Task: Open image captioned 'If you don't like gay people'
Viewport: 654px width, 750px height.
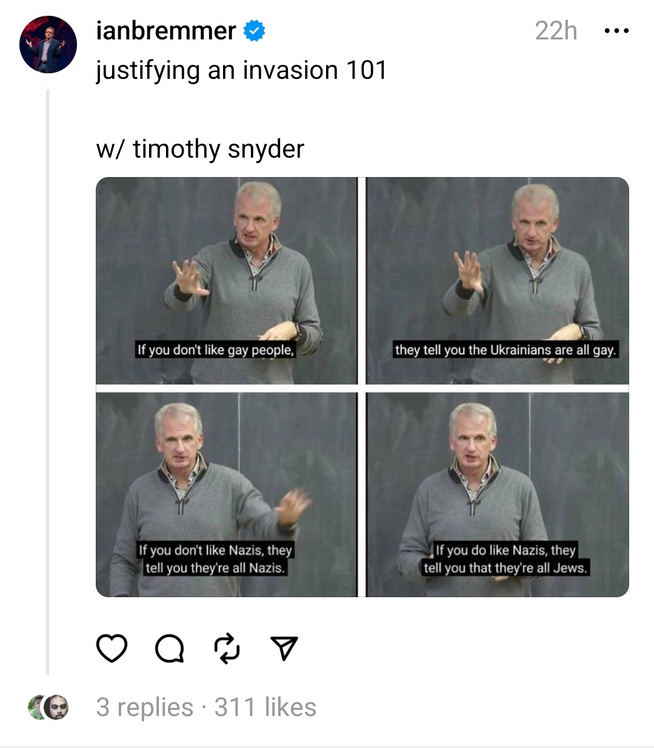Action: 227,280
